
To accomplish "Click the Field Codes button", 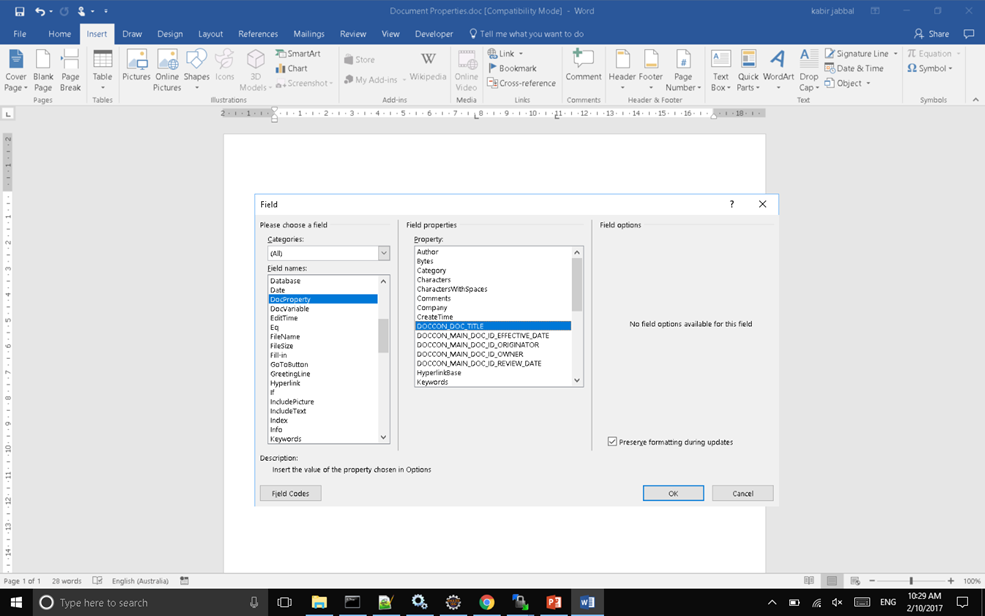I will (290, 494).
